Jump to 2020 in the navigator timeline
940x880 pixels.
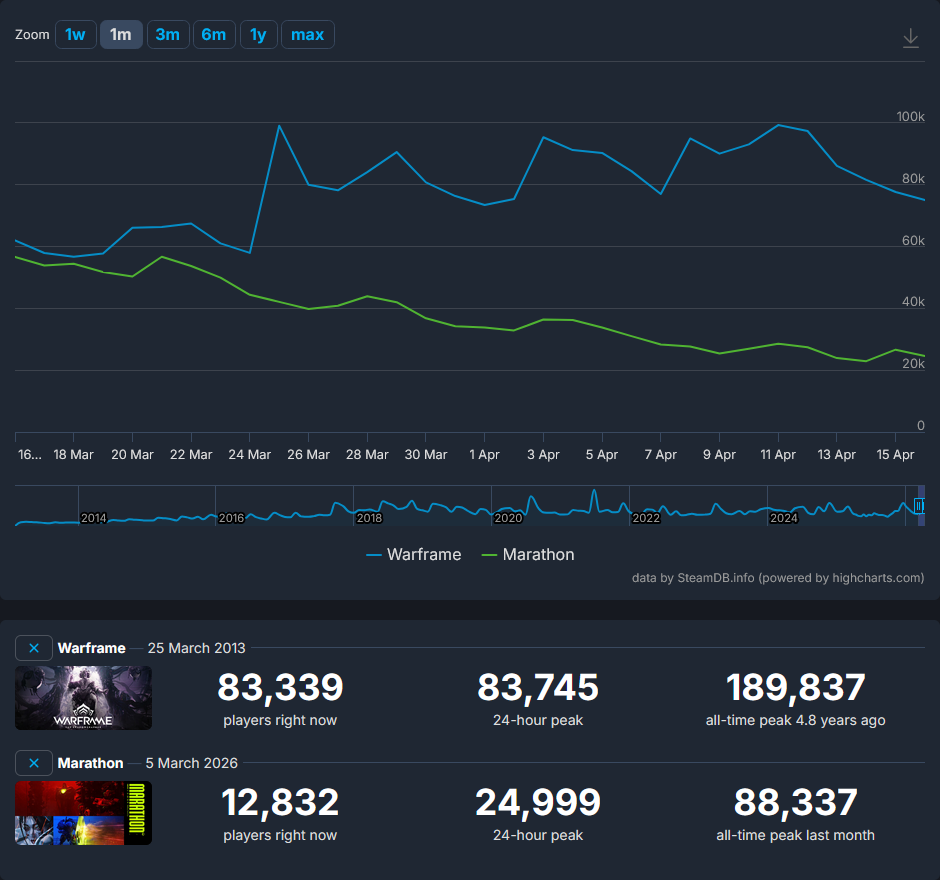click(x=508, y=518)
